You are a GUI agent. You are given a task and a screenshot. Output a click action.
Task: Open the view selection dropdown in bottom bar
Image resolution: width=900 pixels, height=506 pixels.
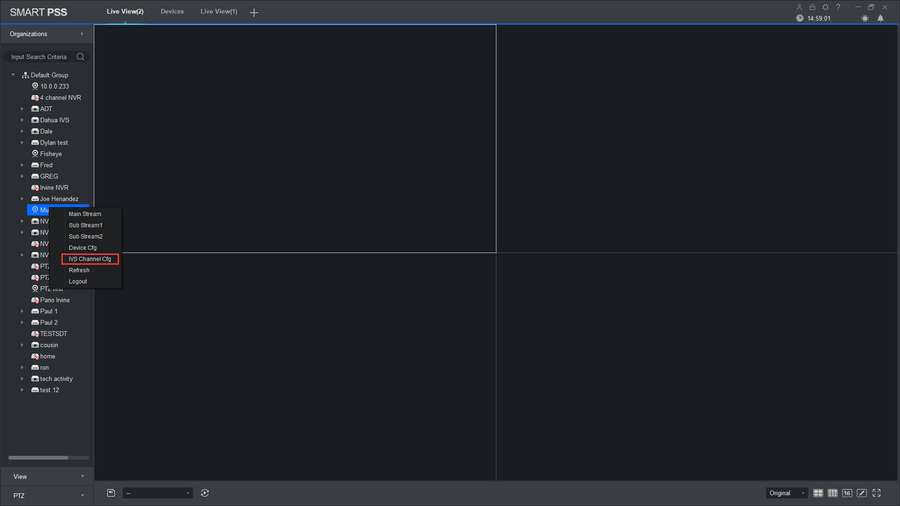pyautogui.click(x=157, y=493)
